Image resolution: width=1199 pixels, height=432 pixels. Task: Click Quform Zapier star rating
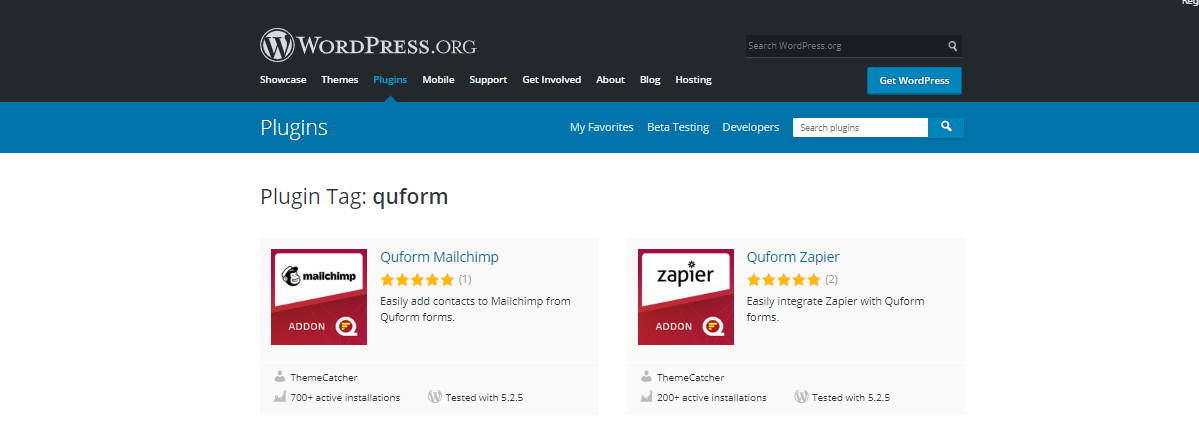(784, 279)
